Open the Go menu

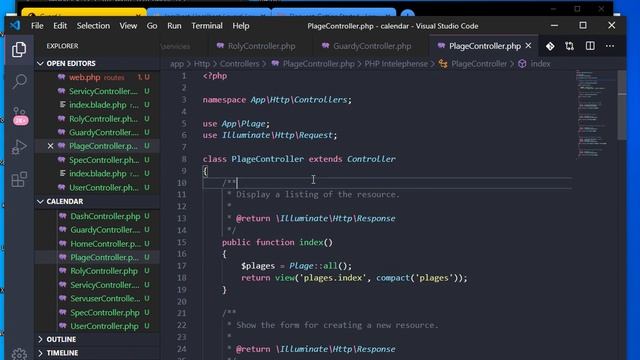click(152, 26)
